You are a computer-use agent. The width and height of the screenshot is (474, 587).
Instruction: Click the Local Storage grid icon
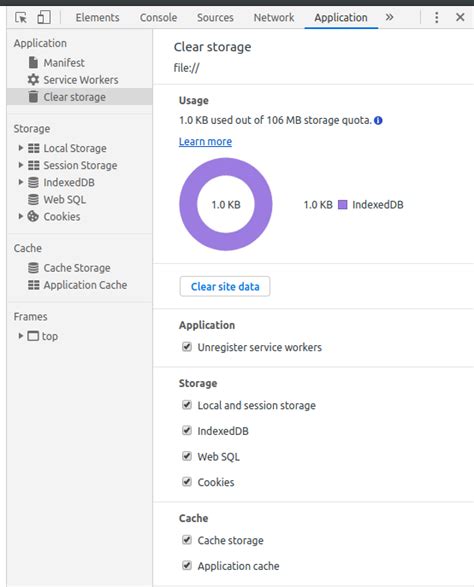click(33, 148)
